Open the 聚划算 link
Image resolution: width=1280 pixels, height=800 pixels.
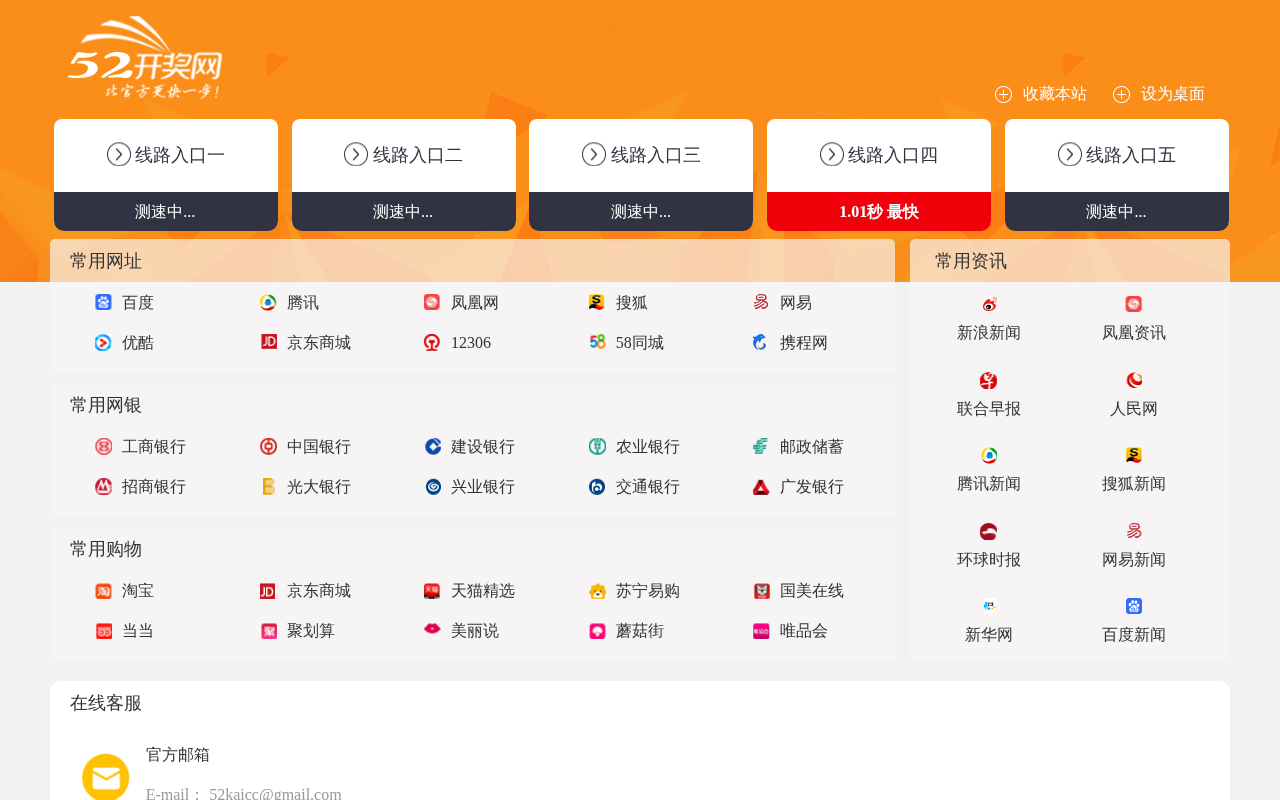click(x=311, y=631)
